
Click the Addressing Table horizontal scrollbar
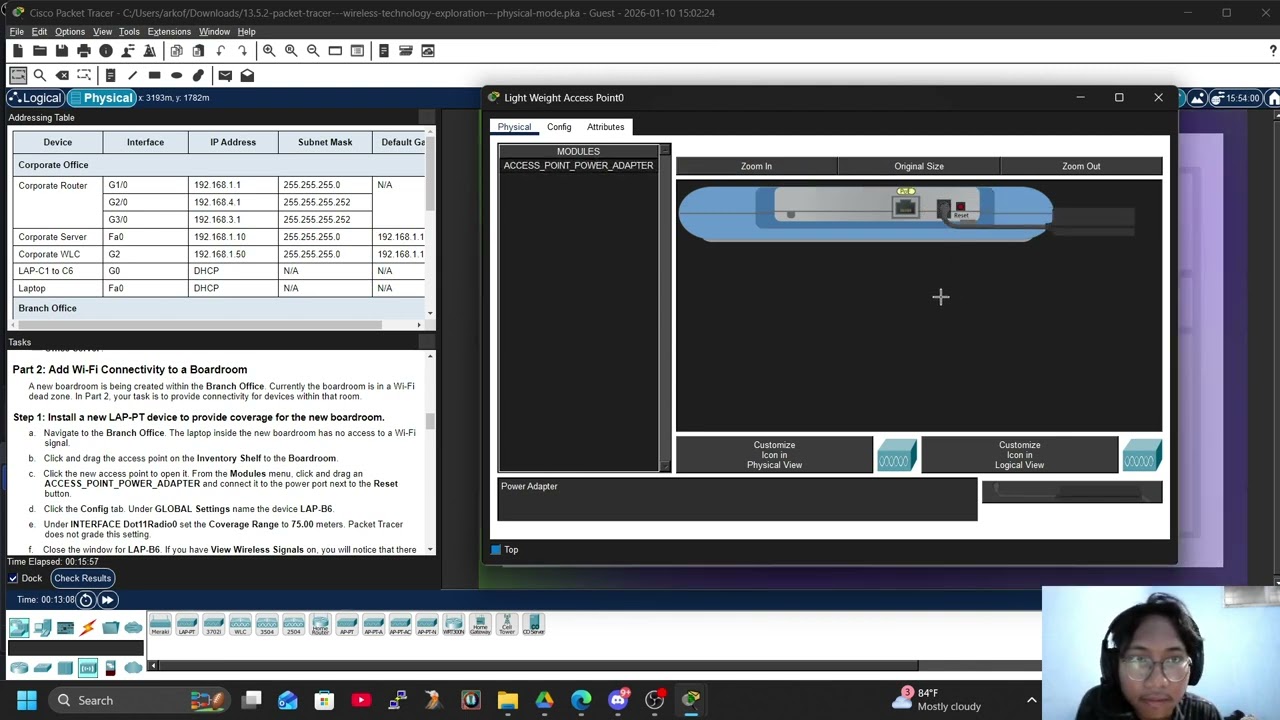pyautogui.click(x=200, y=325)
